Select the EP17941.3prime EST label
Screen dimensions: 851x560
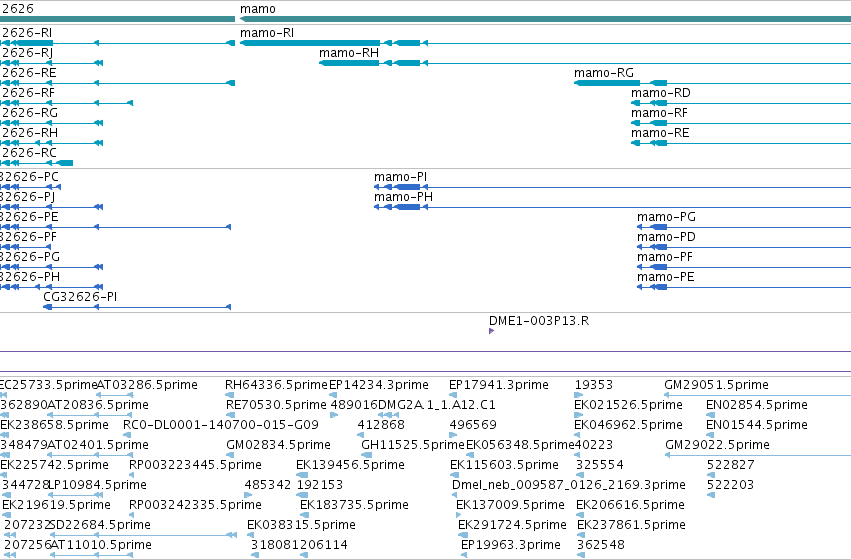[499, 385]
